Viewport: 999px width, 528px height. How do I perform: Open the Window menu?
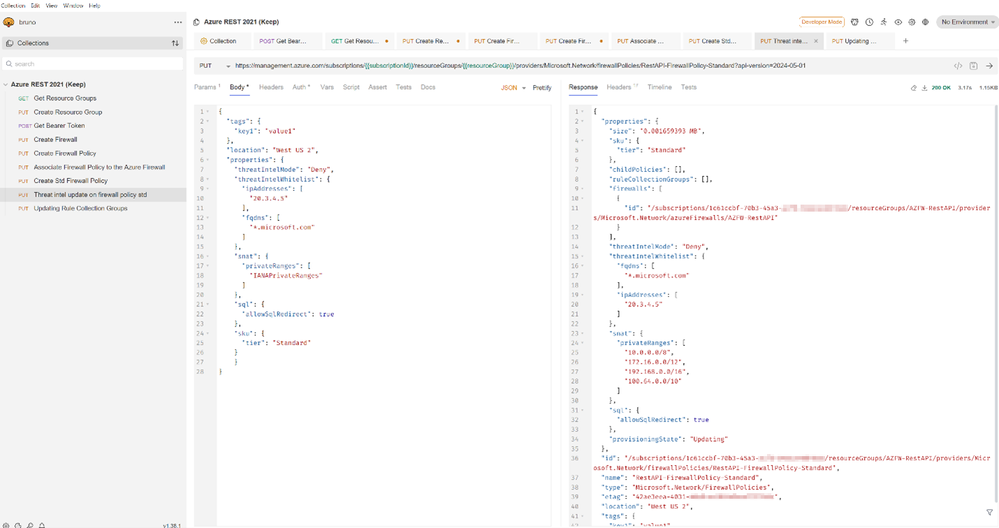73,5
